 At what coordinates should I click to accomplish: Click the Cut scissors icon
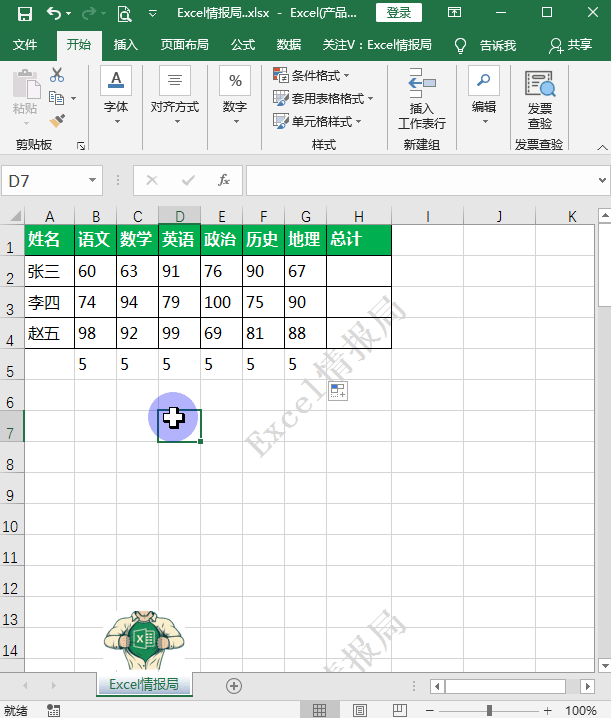point(57,75)
